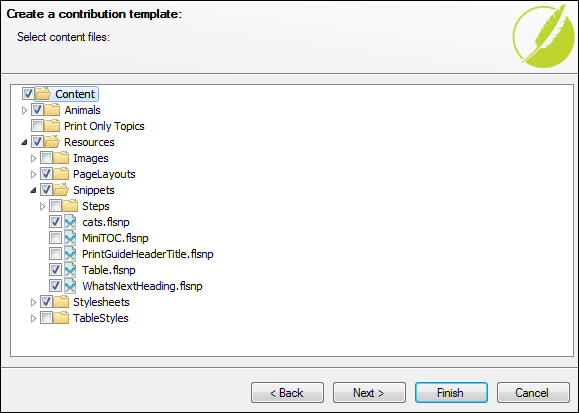Click the Table.flsnp snippet file icon

[x=70, y=270]
